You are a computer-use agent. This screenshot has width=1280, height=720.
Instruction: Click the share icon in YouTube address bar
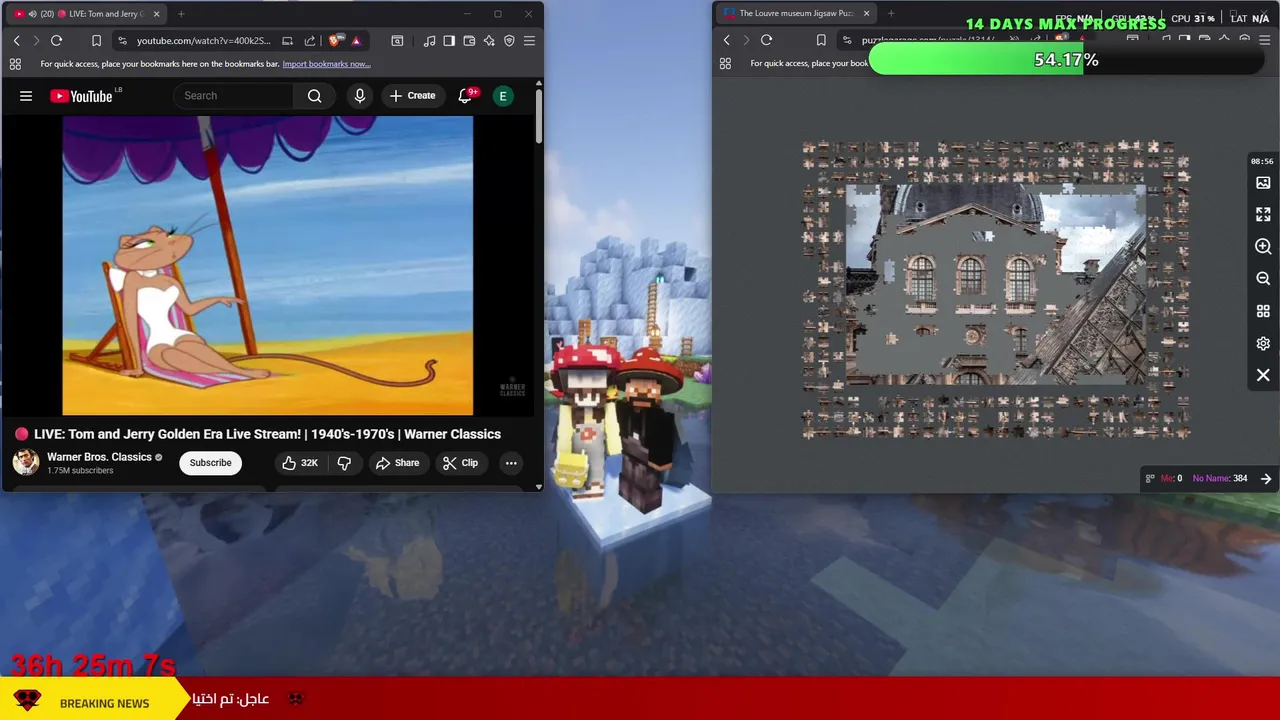(310, 40)
